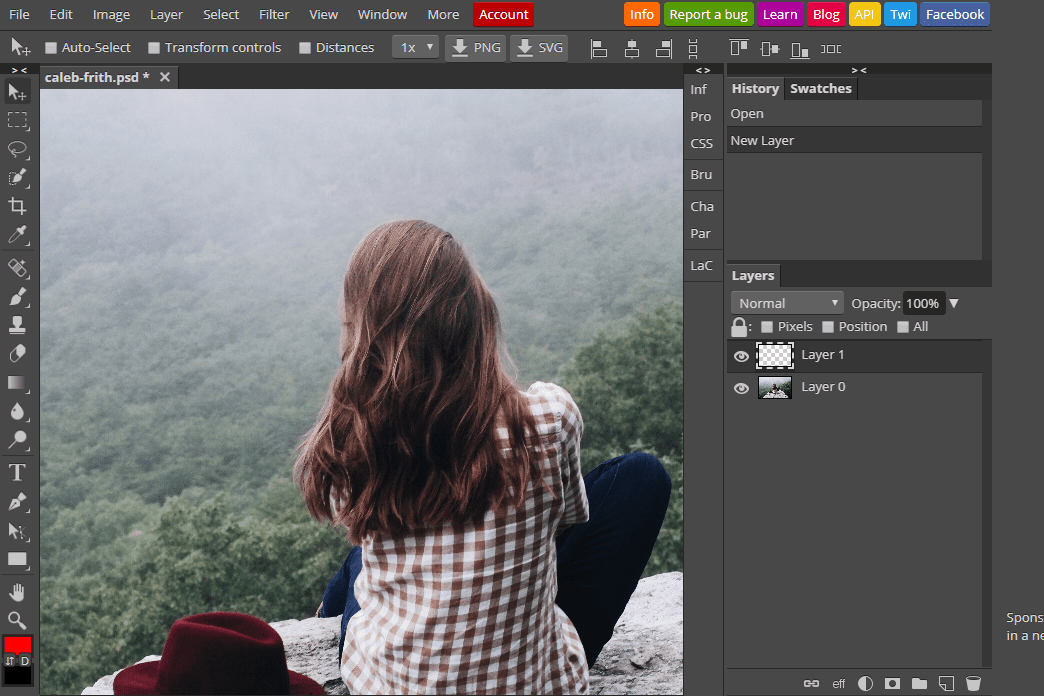Open the Adjustment layer menu
Screen dimensions: 1044x696
point(865,683)
